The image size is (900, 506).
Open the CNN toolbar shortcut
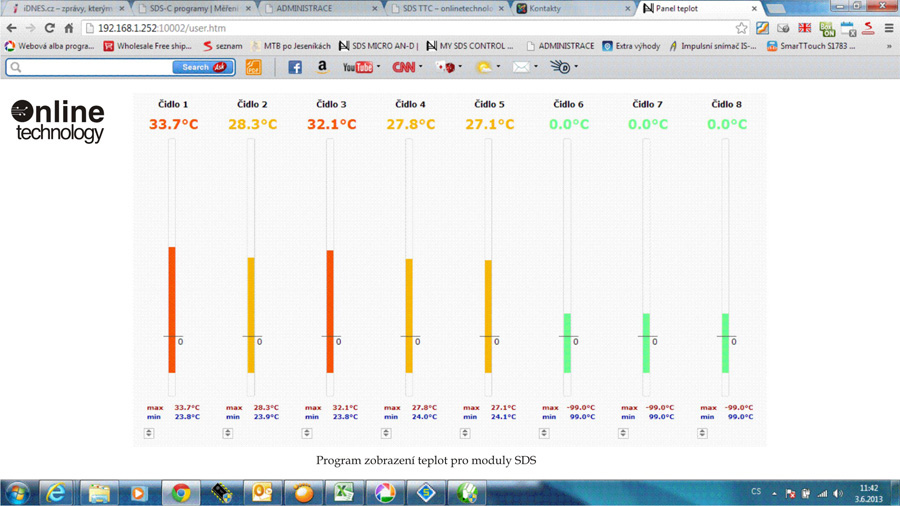coord(403,67)
